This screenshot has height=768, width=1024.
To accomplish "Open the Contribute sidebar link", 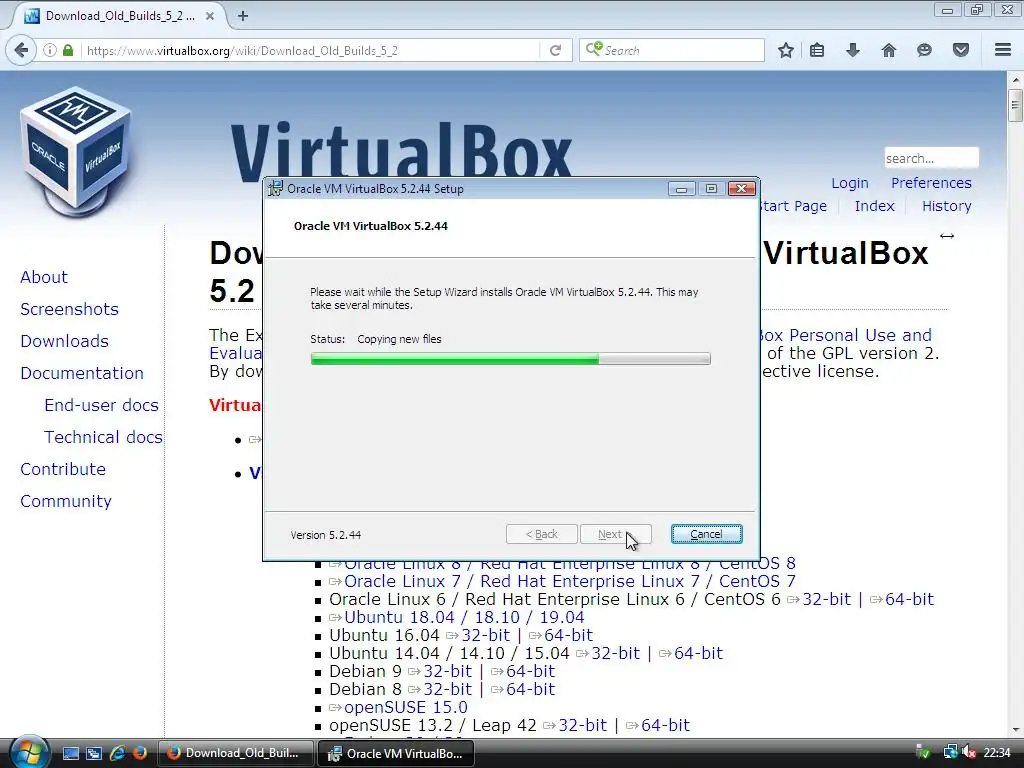I will (63, 469).
